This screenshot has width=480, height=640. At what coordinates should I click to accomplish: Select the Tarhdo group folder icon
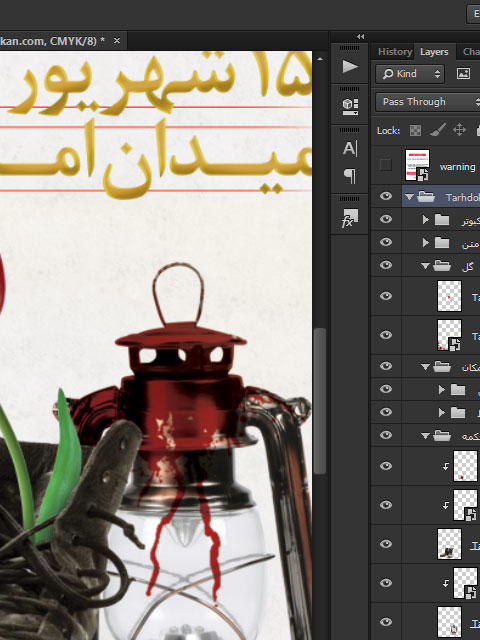tap(426, 197)
